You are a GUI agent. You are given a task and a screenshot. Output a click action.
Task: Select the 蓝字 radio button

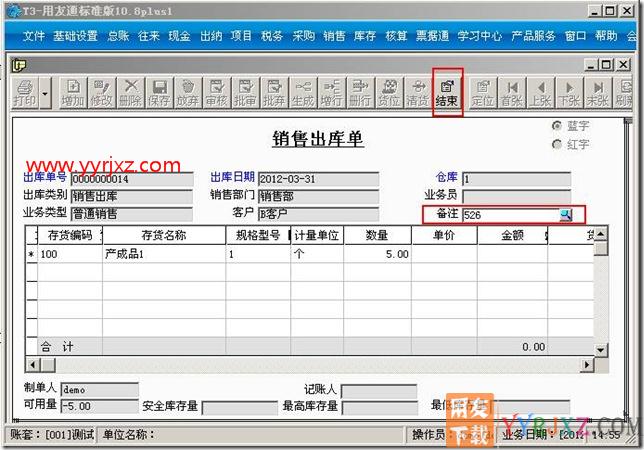[557, 126]
